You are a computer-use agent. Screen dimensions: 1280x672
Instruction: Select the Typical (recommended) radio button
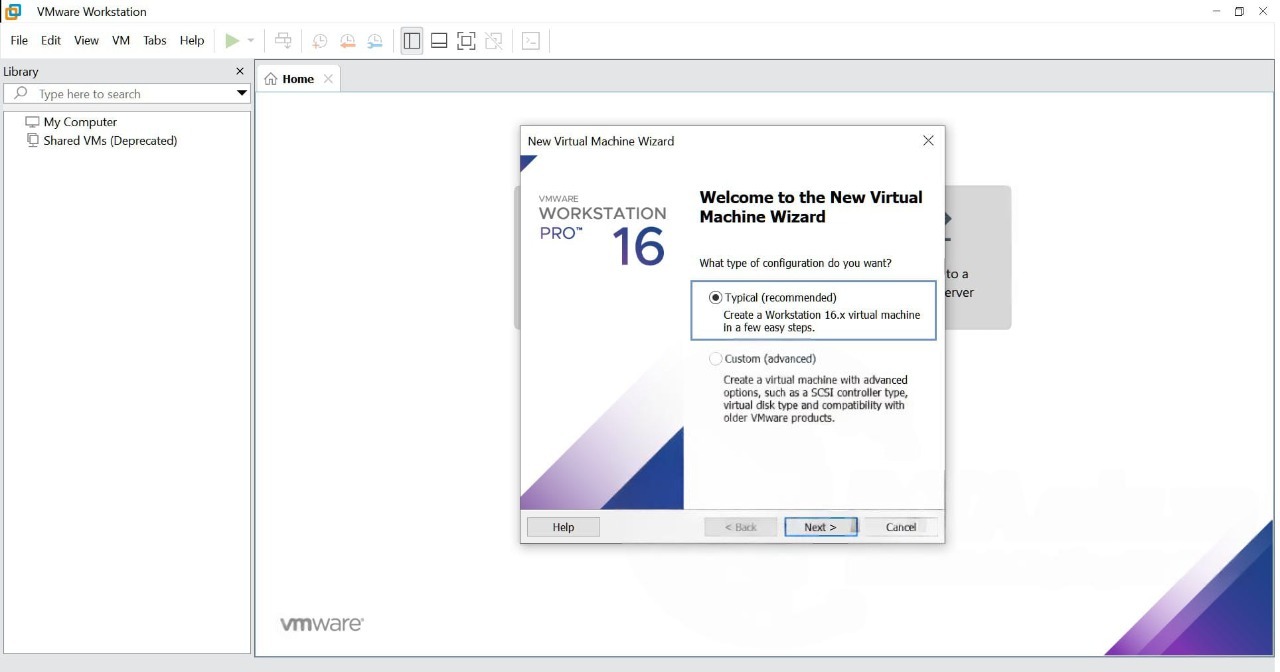click(x=715, y=298)
